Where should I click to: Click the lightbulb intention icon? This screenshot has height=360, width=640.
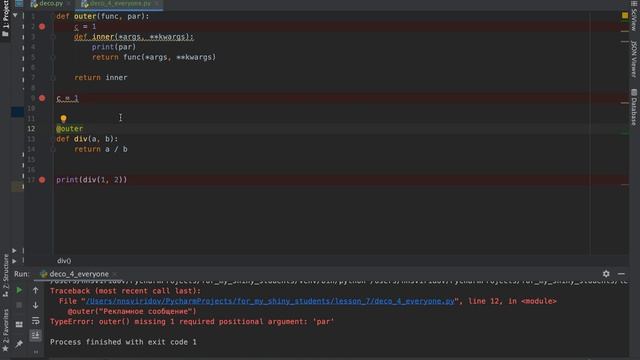[x=63, y=118]
